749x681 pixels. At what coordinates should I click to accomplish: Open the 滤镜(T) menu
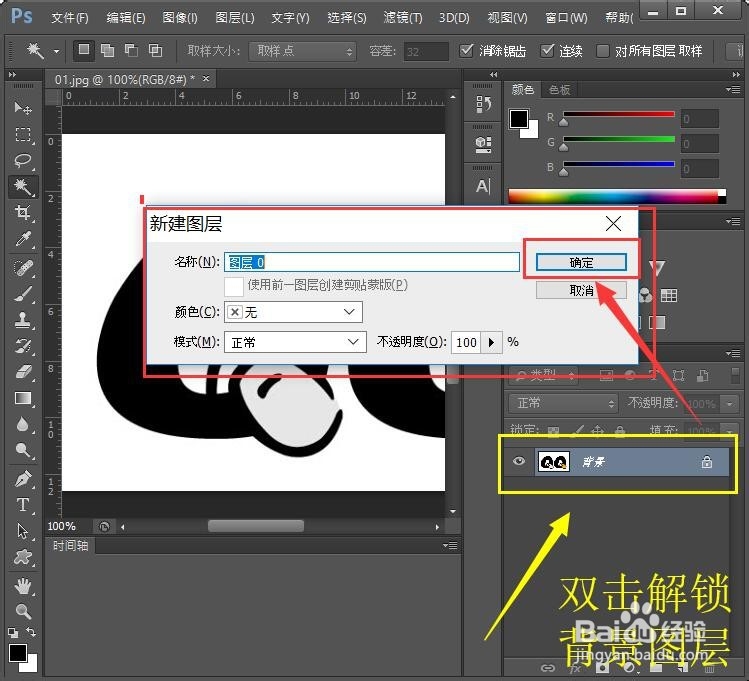403,18
